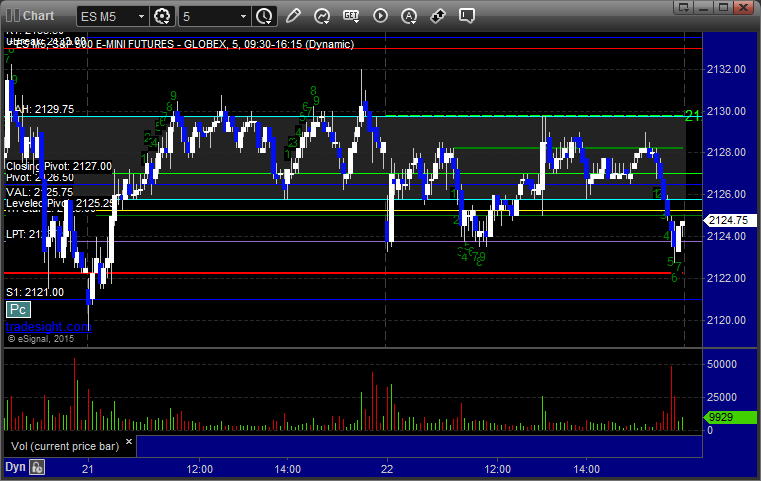Click the date label 21 on time axis
Screen dimensions: 761x481
87,469
